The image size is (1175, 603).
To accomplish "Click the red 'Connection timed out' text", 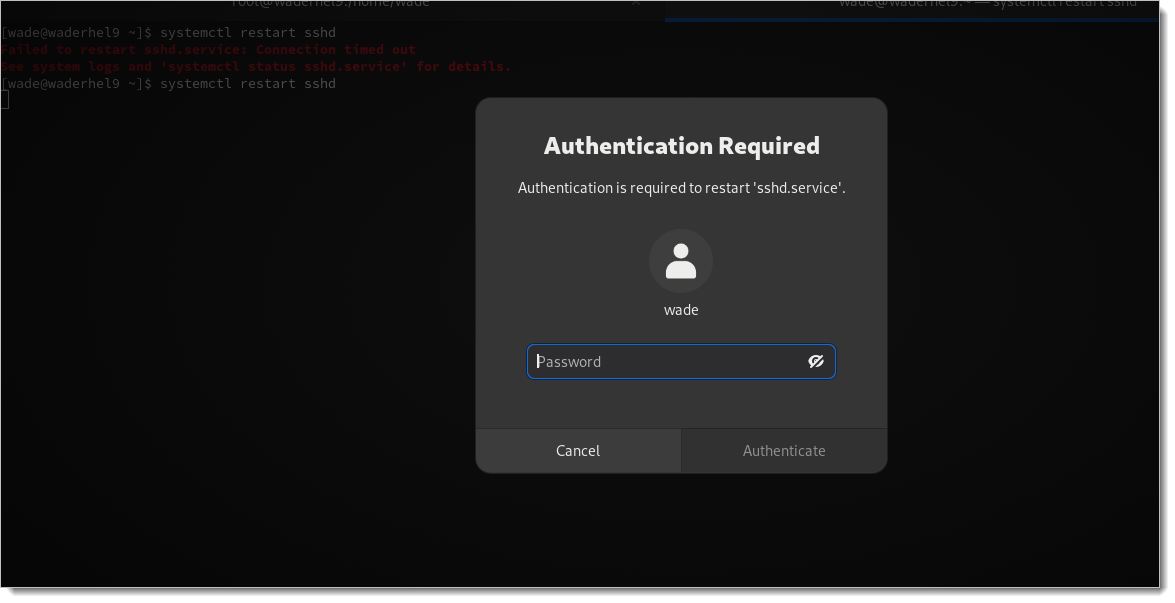I will [x=336, y=49].
